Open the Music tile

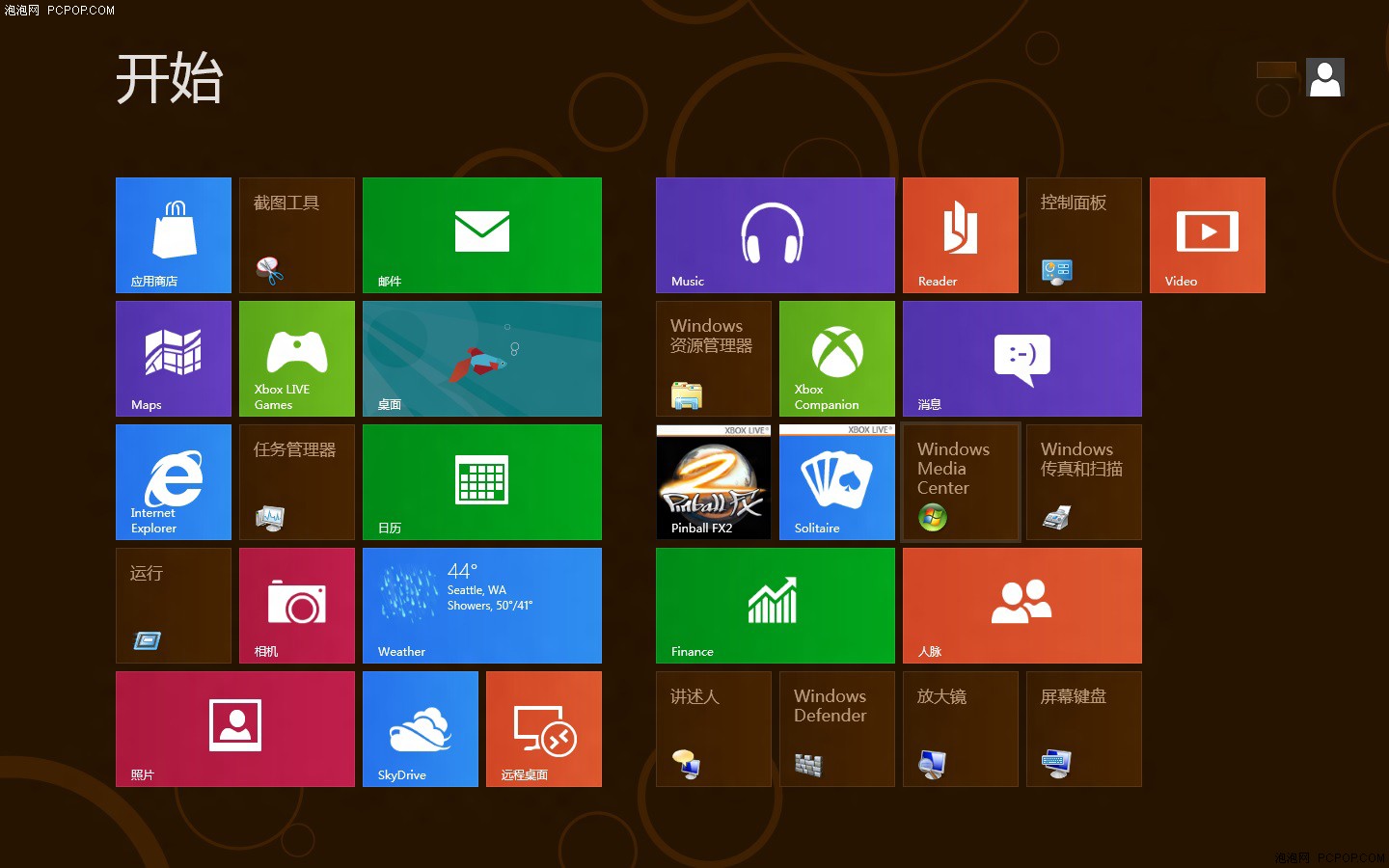click(776, 235)
